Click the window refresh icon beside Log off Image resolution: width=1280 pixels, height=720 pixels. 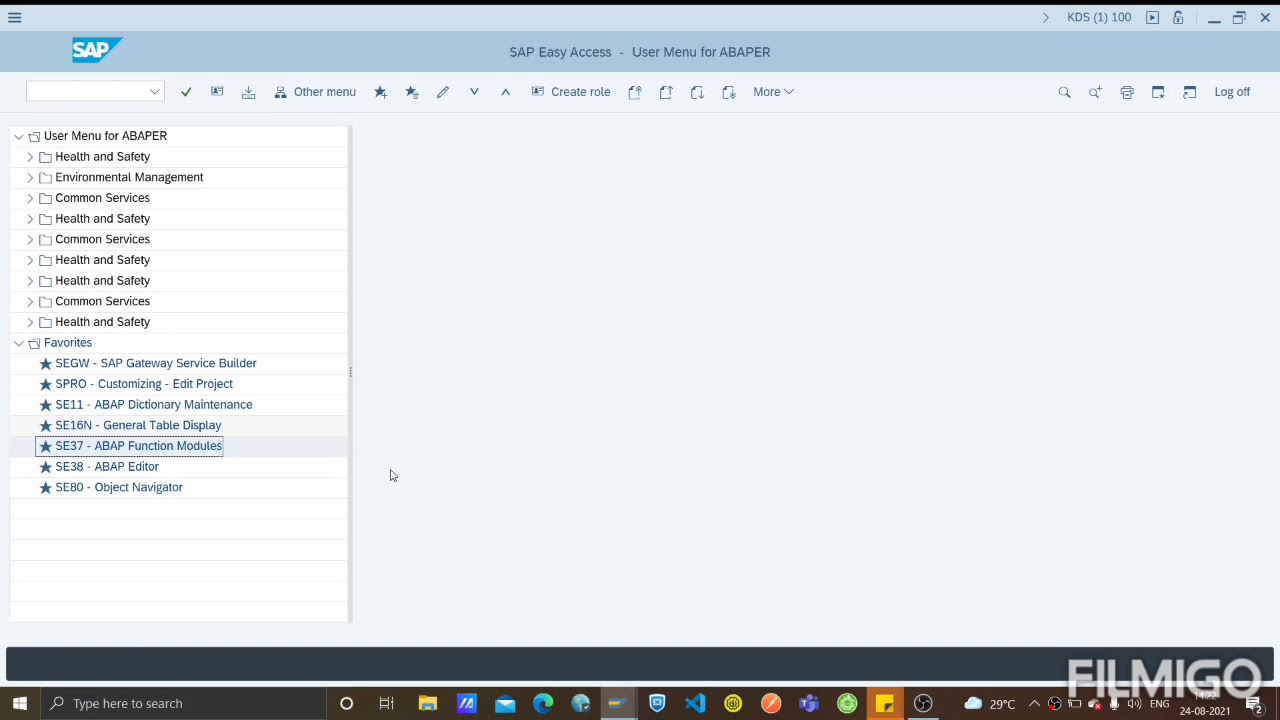pyautogui.click(x=1190, y=92)
